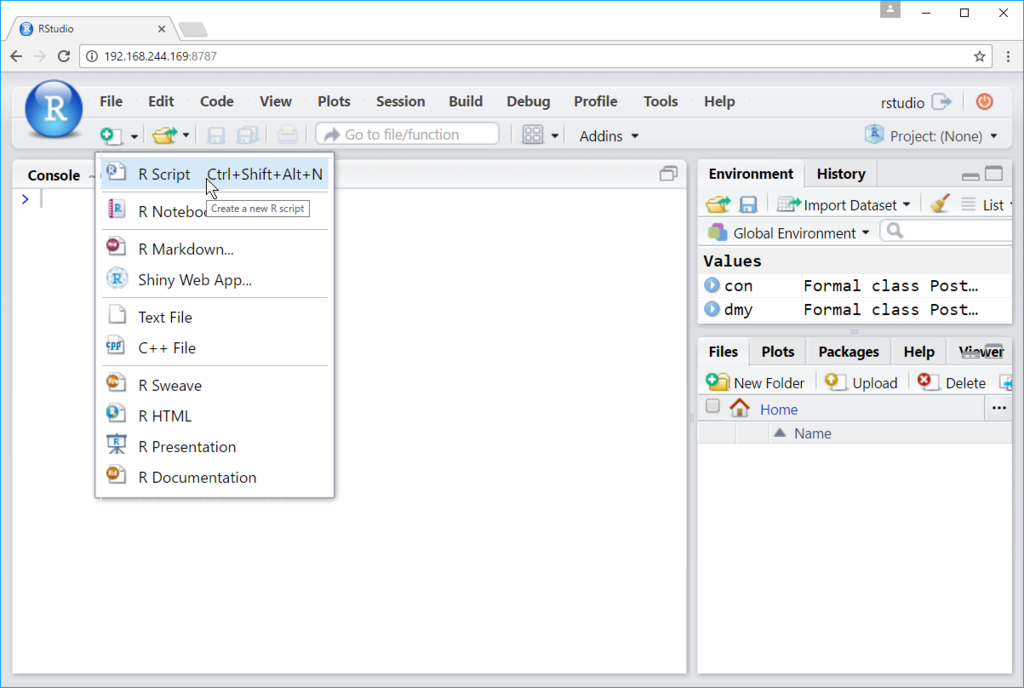Image resolution: width=1024 pixels, height=688 pixels.
Task: Open the panes layout dropdown arrow
Action: pos(554,136)
